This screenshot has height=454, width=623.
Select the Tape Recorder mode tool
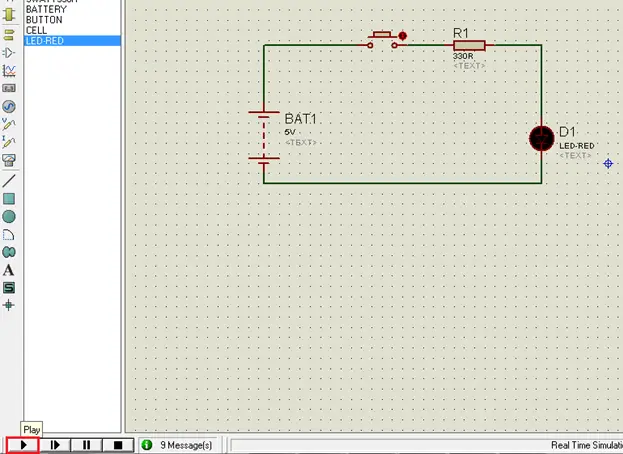(9, 88)
